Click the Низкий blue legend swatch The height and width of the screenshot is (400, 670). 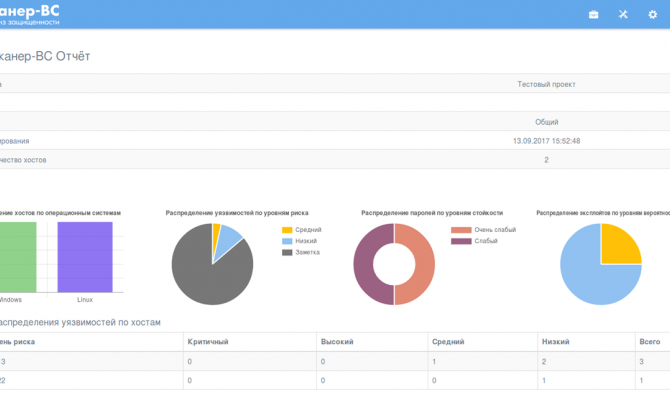(287, 241)
